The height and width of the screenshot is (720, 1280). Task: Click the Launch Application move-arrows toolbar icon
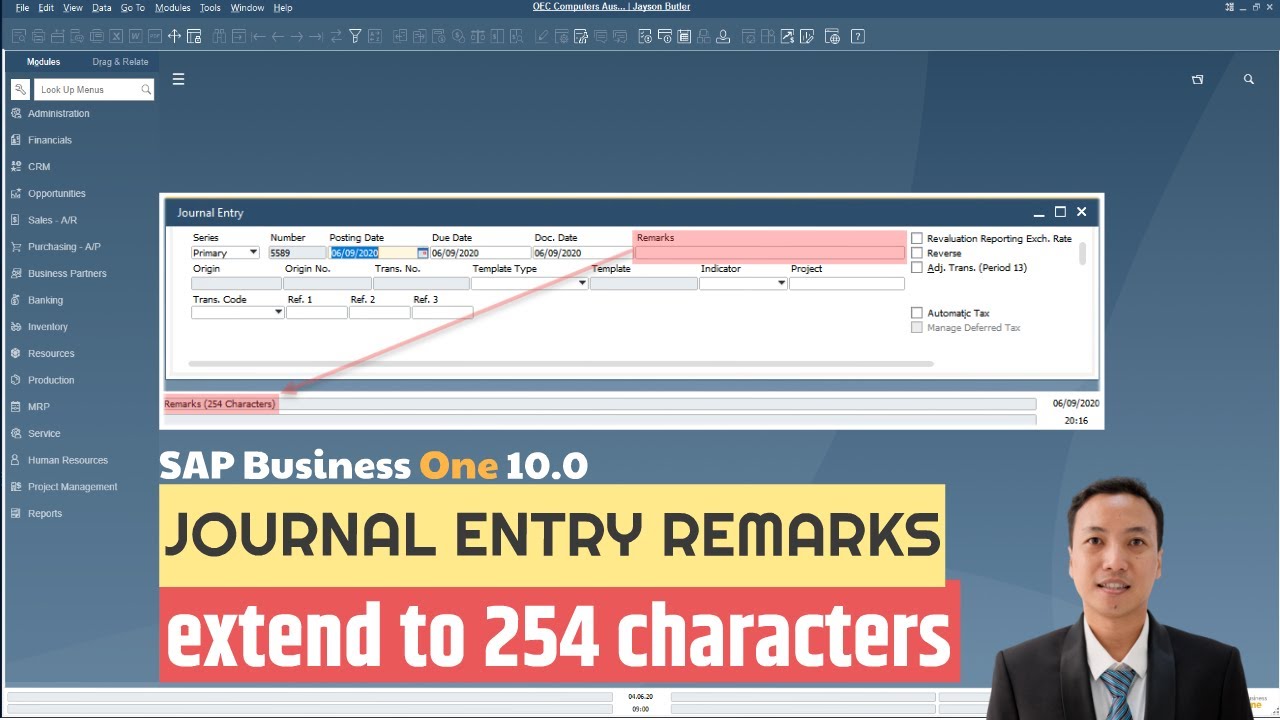pyautogui.click(x=174, y=37)
